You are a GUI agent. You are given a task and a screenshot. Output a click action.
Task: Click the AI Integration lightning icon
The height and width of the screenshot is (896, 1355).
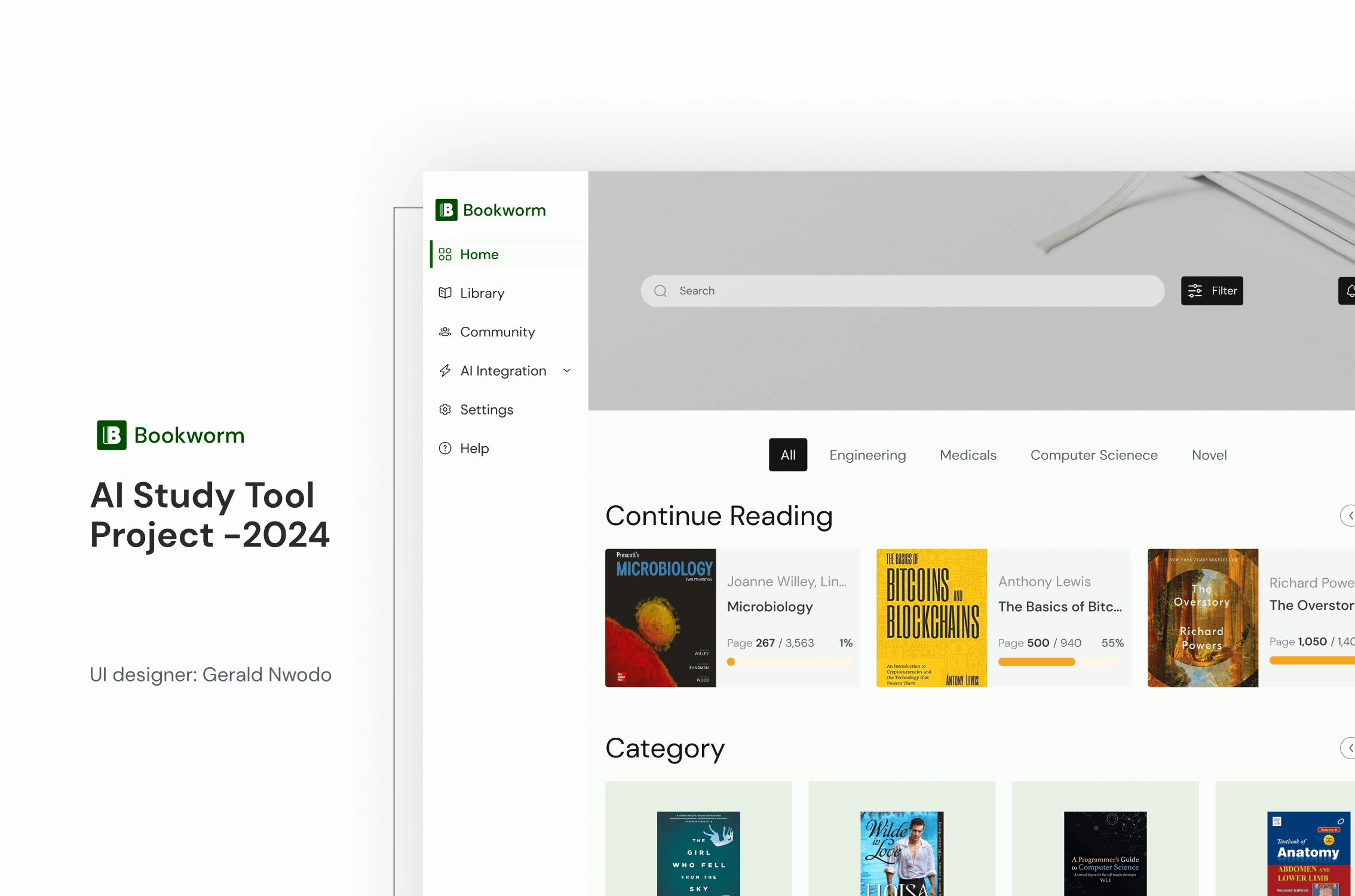click(445, 370)
